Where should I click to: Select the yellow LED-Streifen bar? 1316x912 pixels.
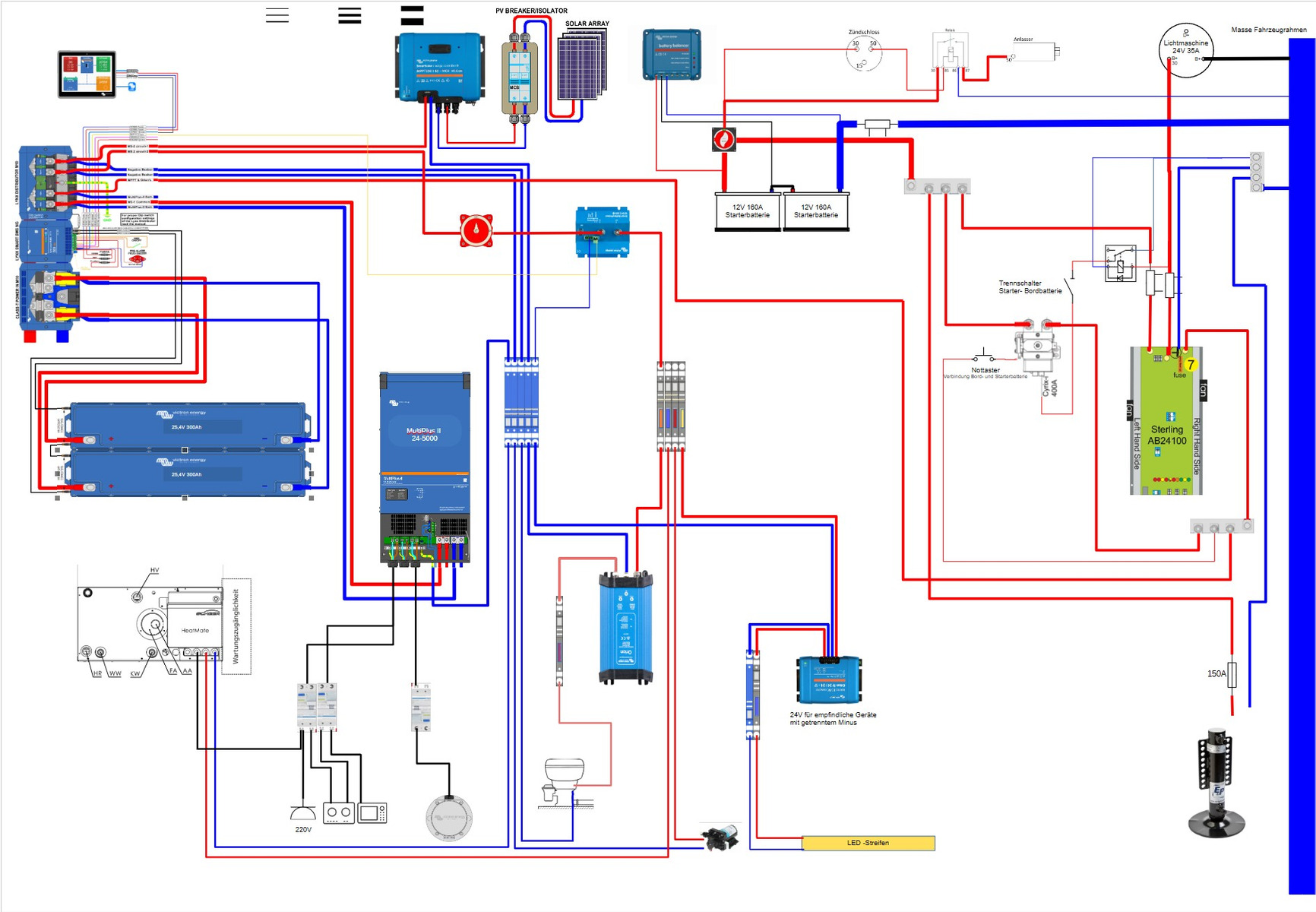tap(868, 843)
